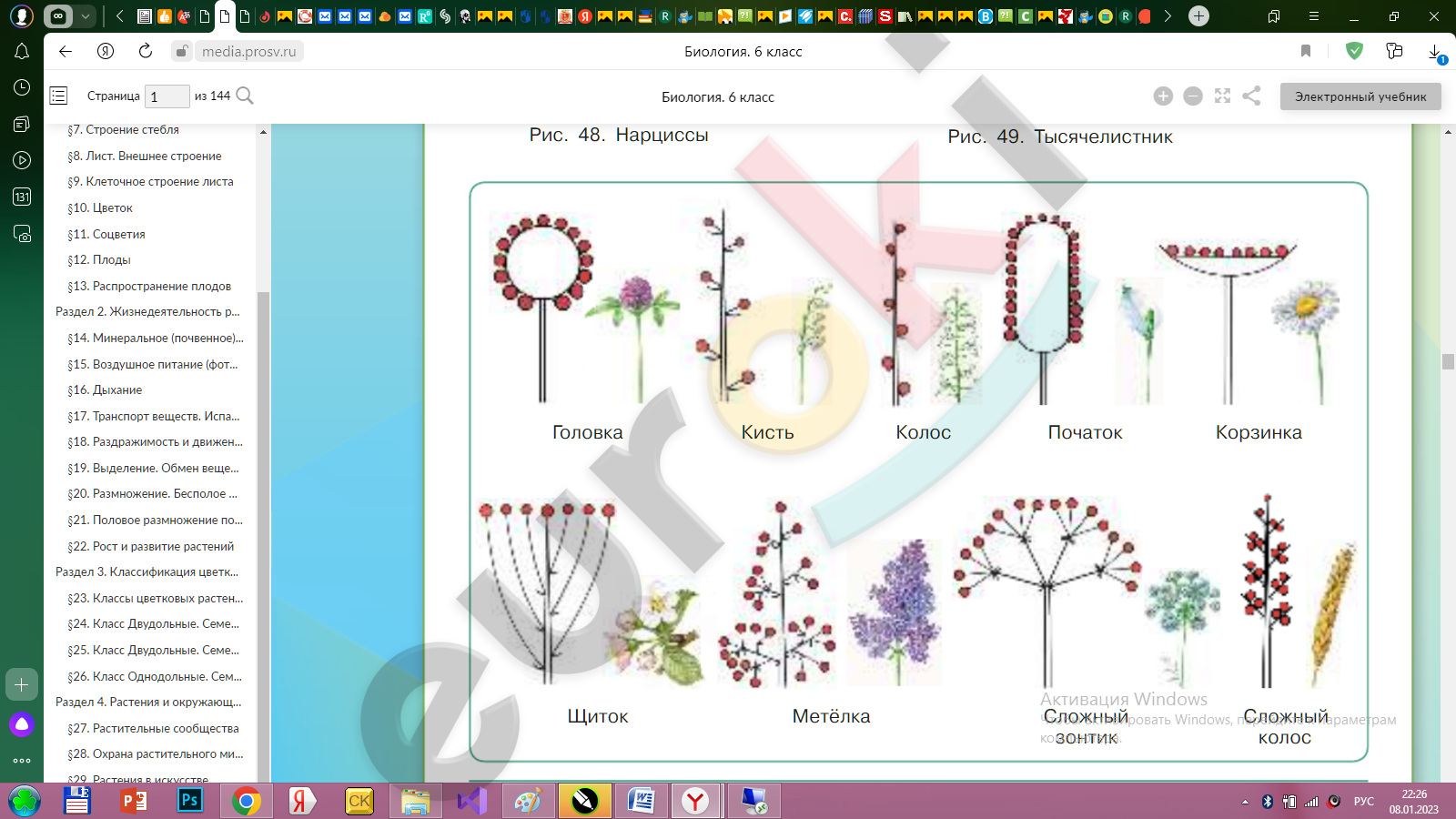Toggle the table of contents sidebar icon
The width and height of the screenshot is (1456, 819).
click(x=59, y=96)
